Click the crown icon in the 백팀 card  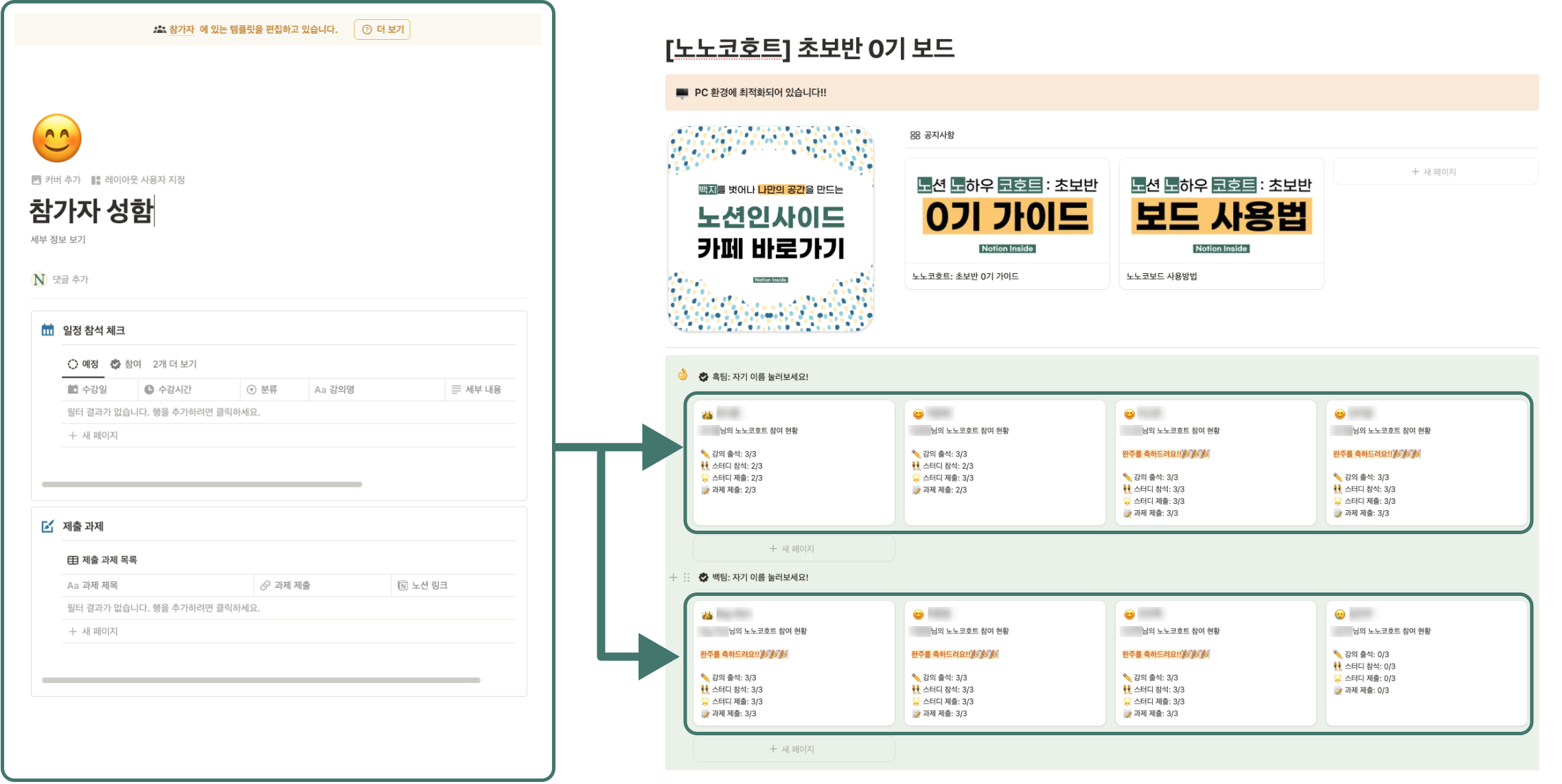[707, 614]
